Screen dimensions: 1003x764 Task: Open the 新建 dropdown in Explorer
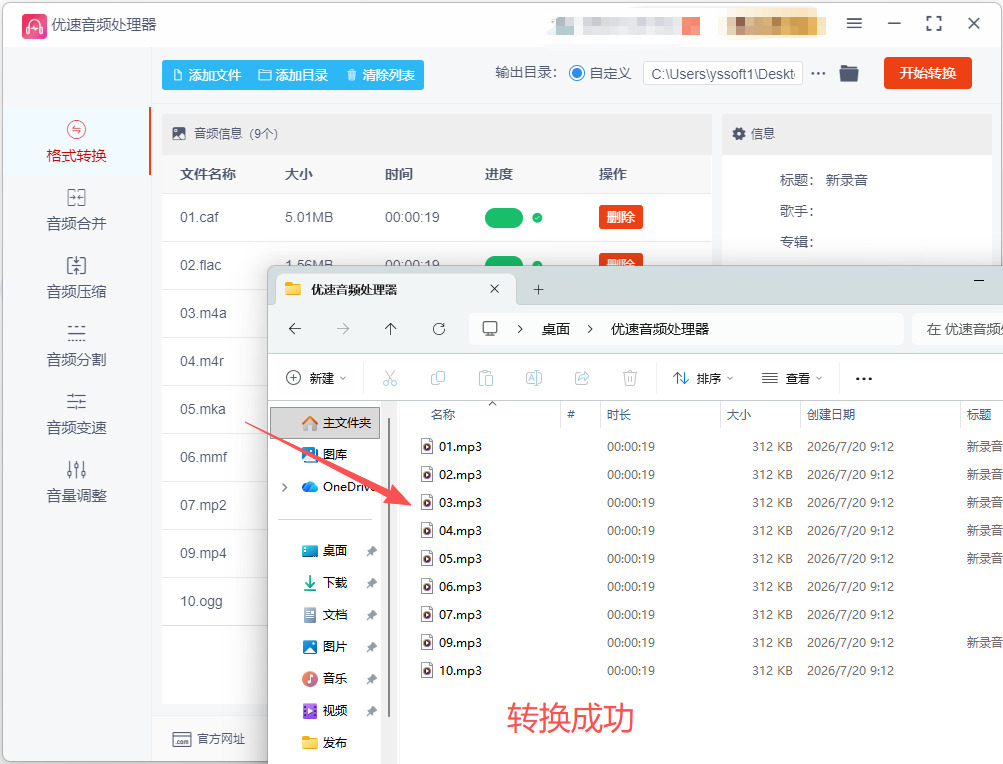[x=316, y=378]
